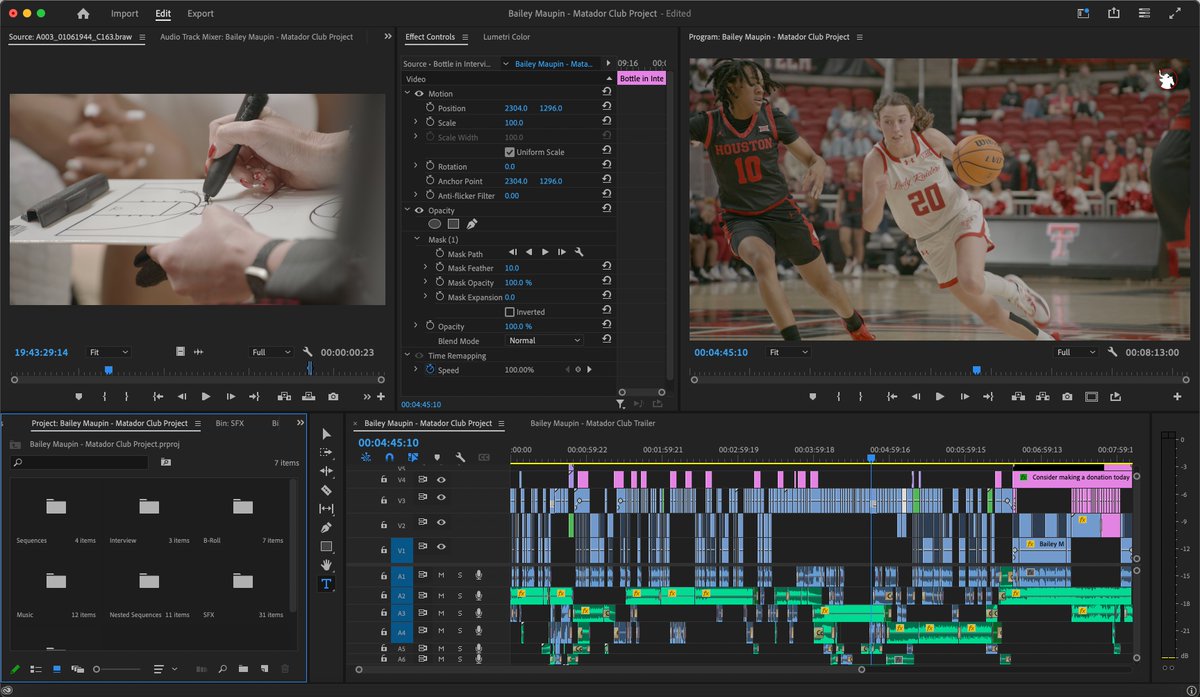Add marker in timeline panel
1200x697 pixels.
pyautogui.click(x=436, y=457)
